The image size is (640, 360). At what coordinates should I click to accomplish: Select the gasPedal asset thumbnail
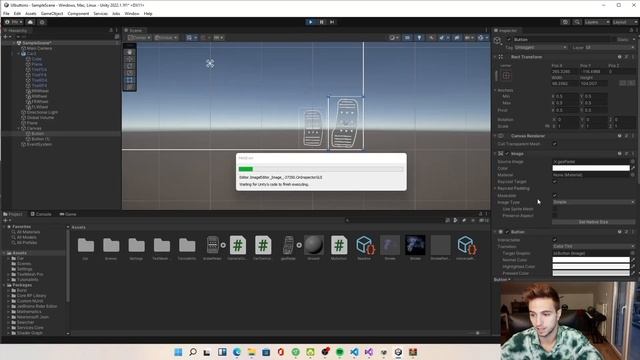point(288,245)
